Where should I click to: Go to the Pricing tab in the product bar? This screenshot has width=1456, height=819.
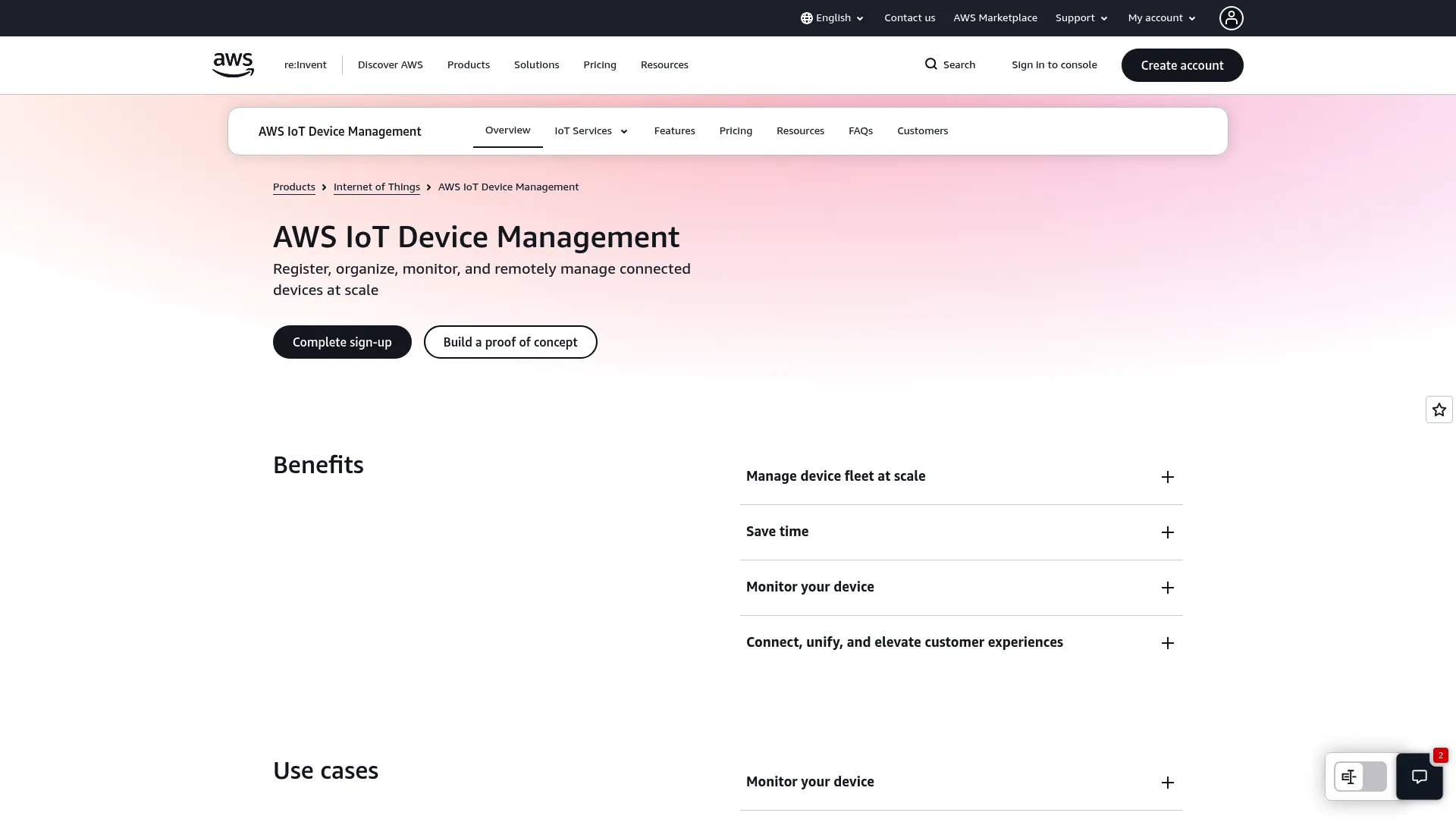click(x=736, y=131)
